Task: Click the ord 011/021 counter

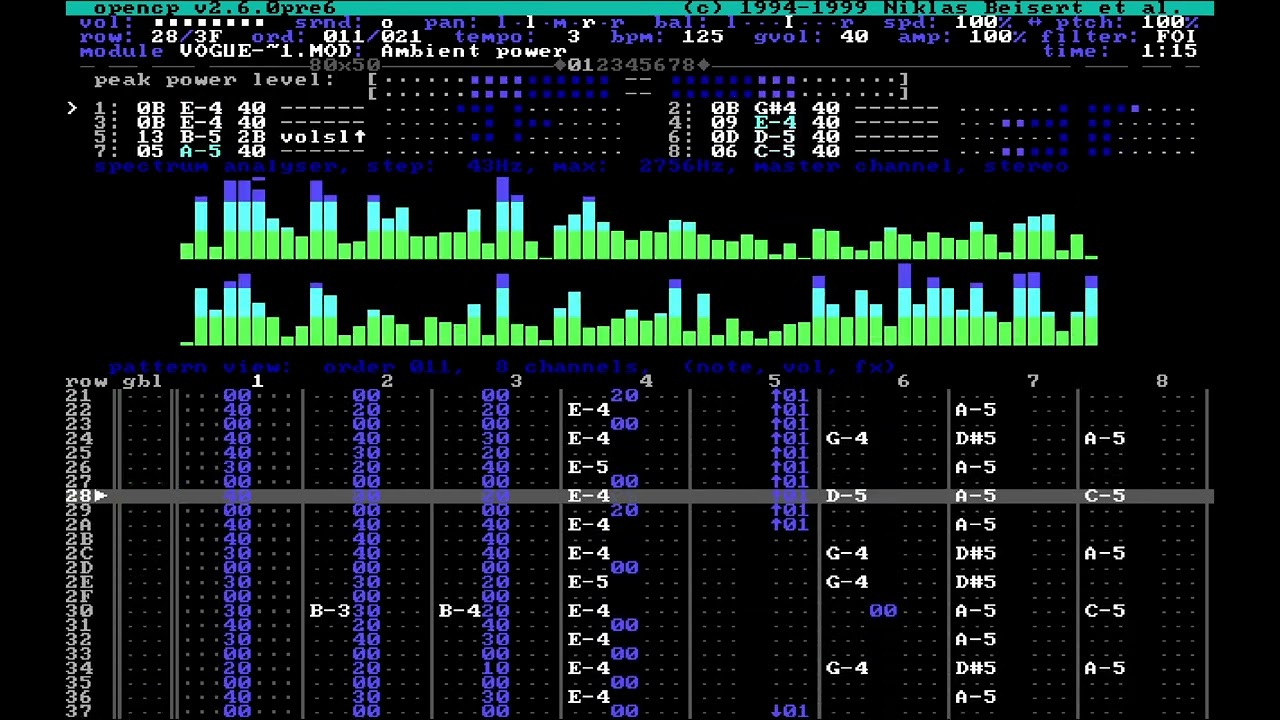Action: (x=372, y=37)
